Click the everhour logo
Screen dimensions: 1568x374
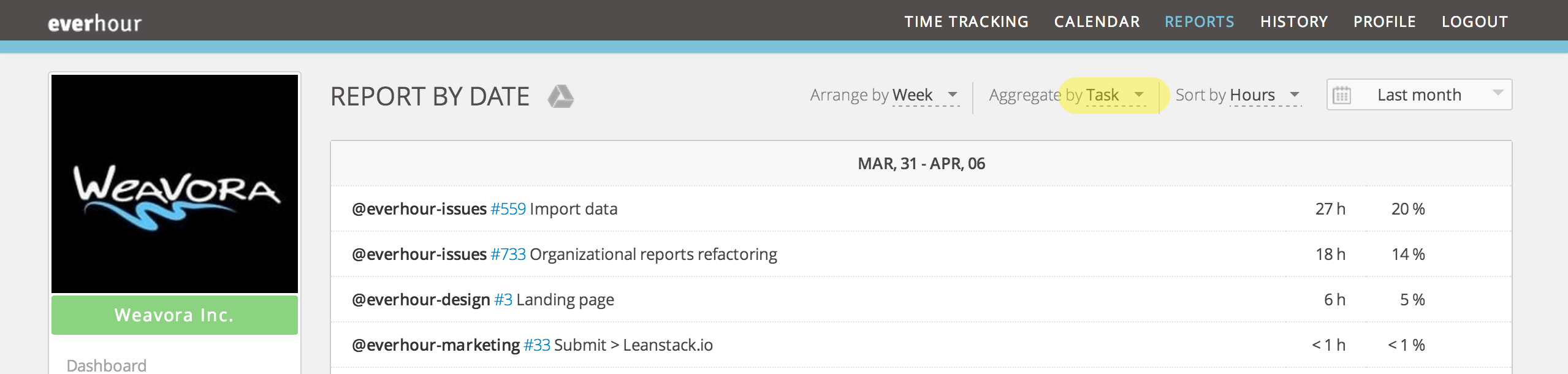[94, 22]
